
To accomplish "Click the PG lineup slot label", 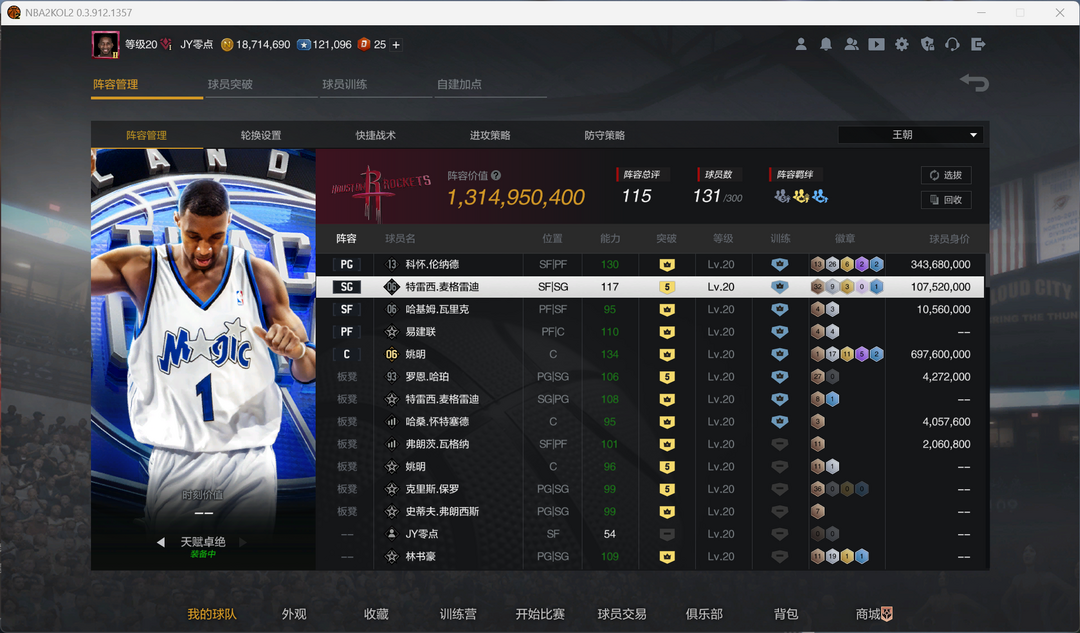I will click(346, 264).
